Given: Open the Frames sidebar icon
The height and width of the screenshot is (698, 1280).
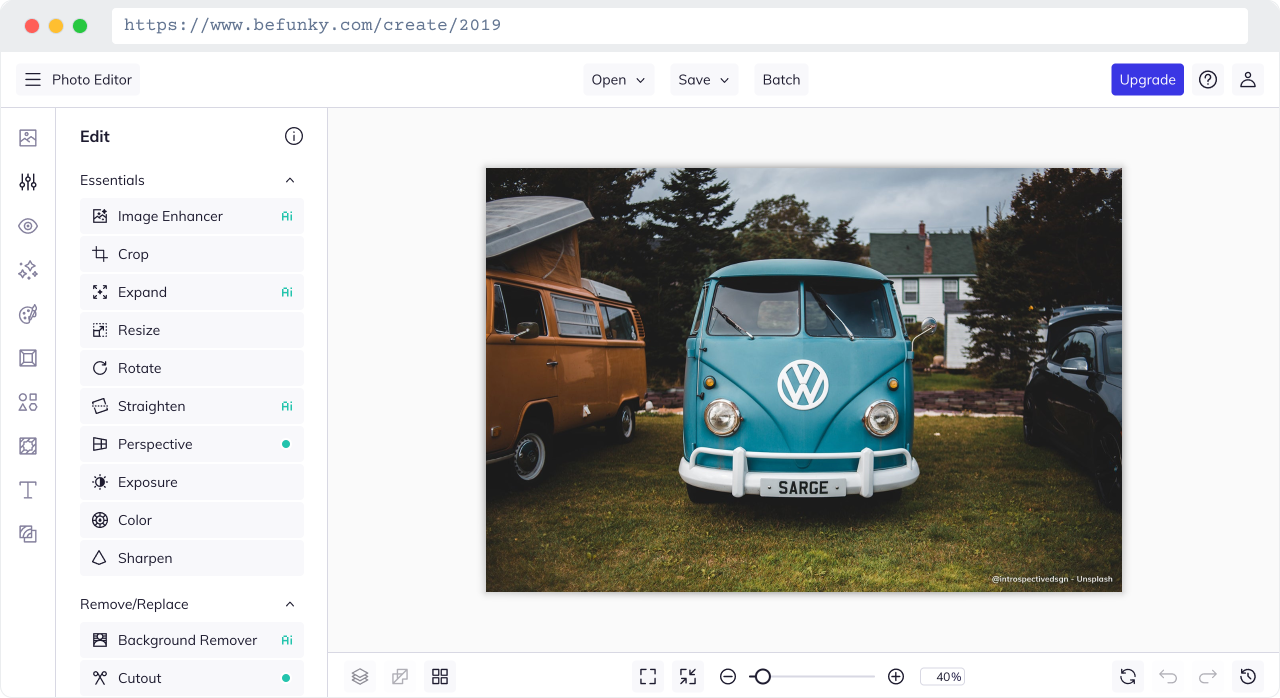Looking at the screenshot, I should [28, 358].
